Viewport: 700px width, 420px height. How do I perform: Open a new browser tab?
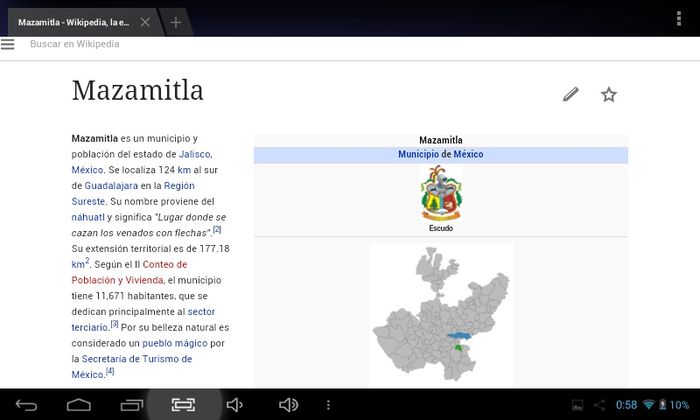pyautogui.click(x=176, y=22)
